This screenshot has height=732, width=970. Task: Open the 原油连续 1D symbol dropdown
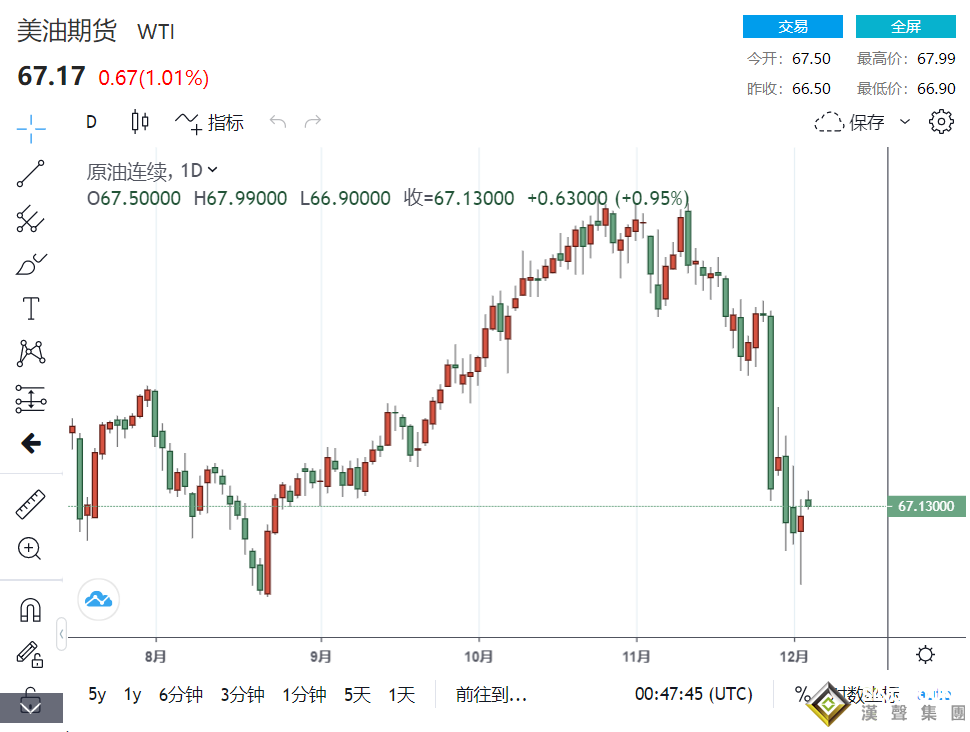[x=152, y=171]
